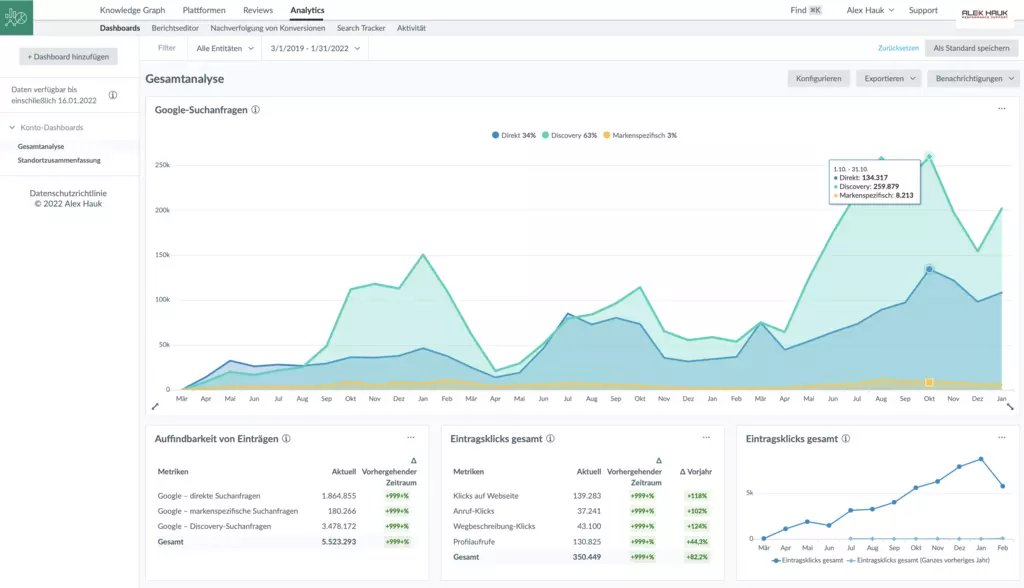Click info icon next to data availability notice

click(x=113, y=95)
